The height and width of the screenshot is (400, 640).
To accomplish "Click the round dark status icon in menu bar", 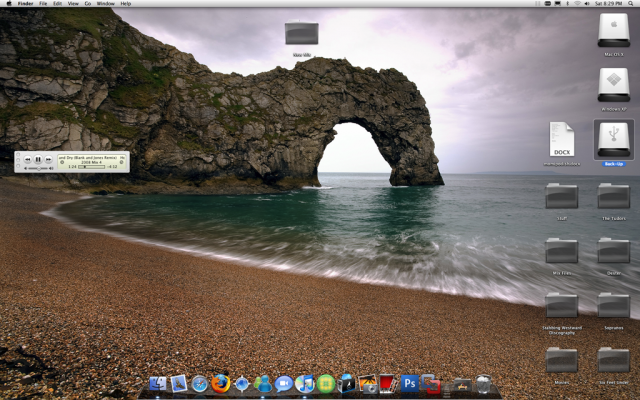I will point(548,3).
